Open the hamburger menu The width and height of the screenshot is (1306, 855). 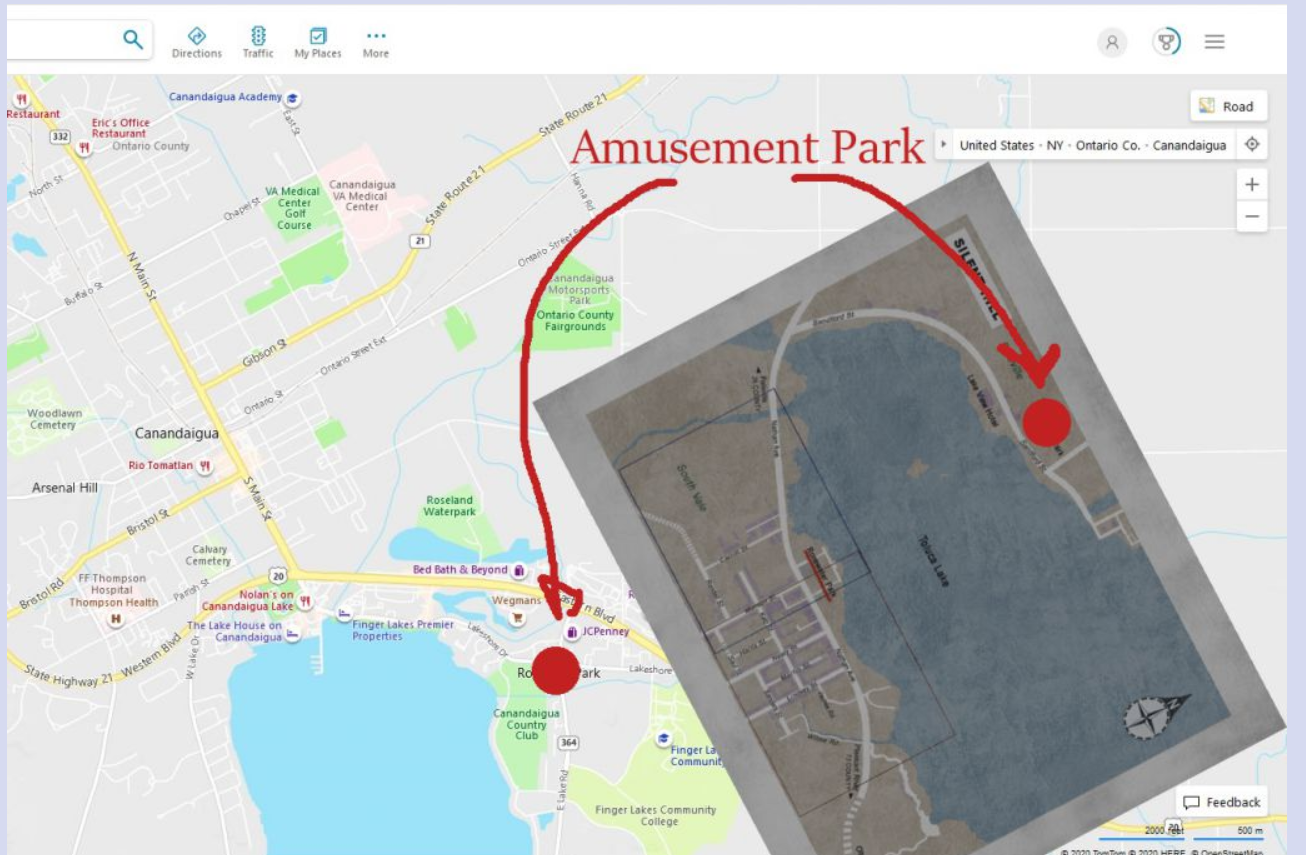1214,42
